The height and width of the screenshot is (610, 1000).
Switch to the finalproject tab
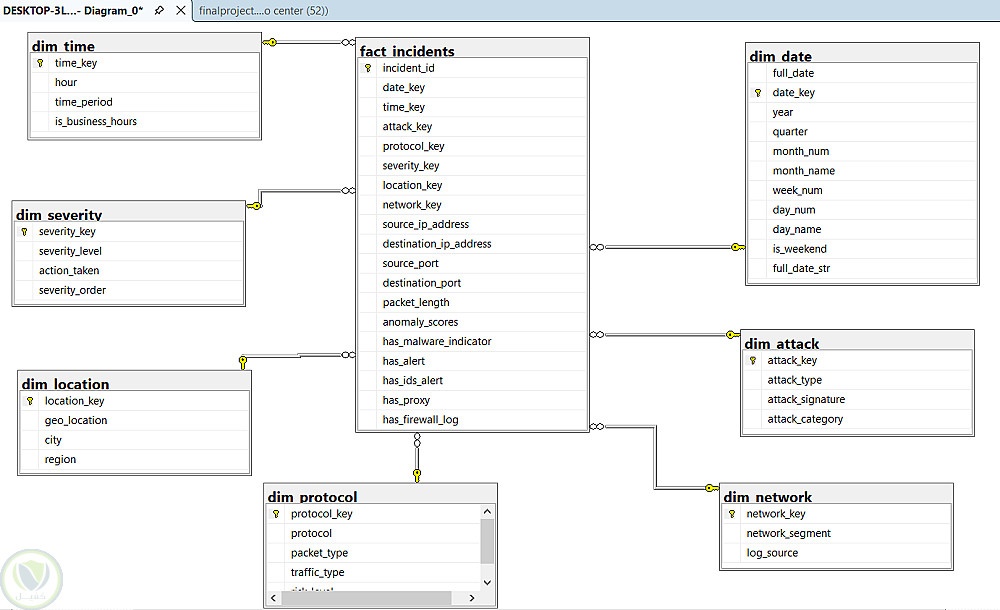pyautogui.click(x=263, y=10)
